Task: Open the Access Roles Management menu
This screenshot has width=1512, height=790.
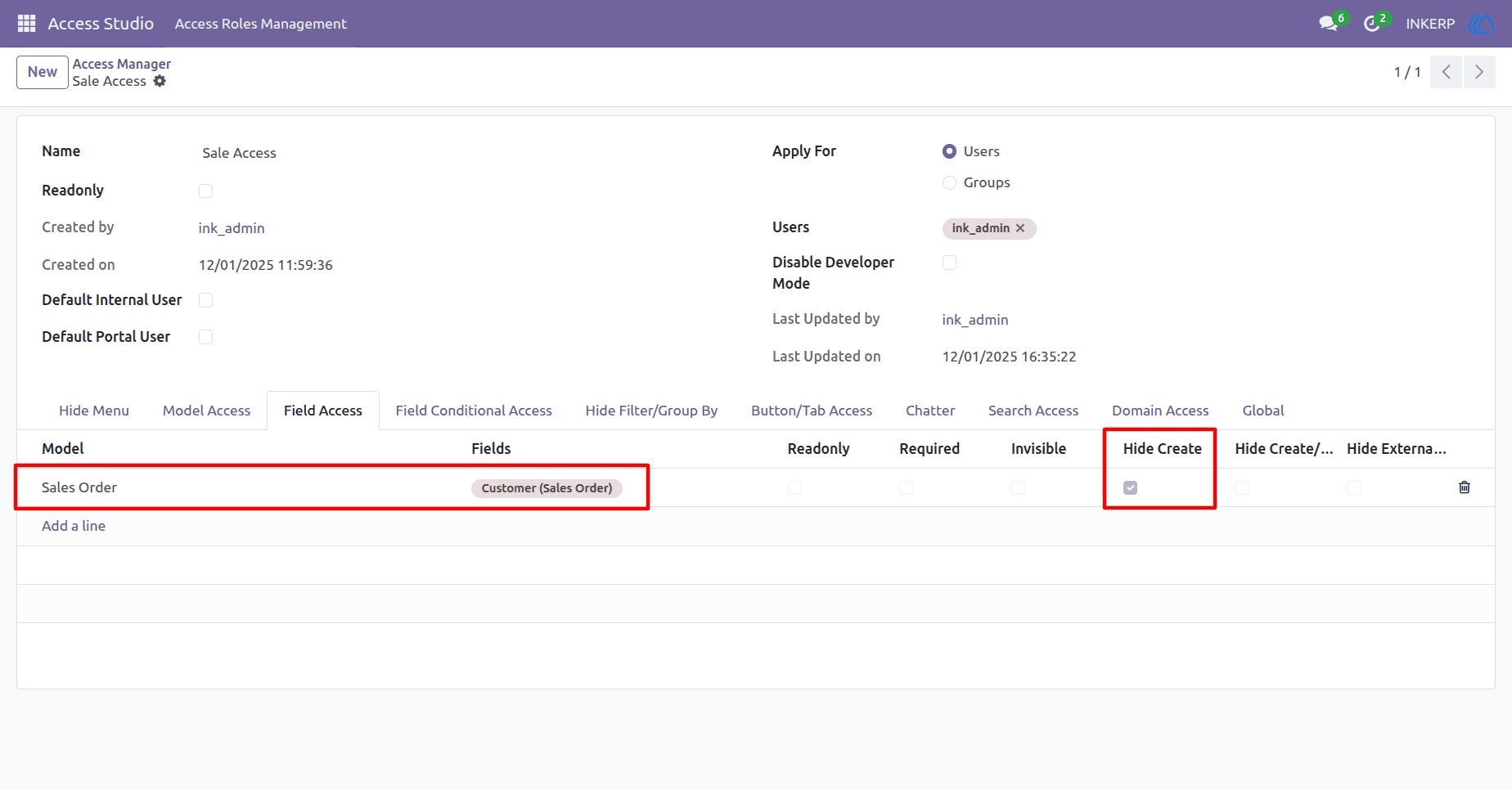Action: tap(260, 24)
